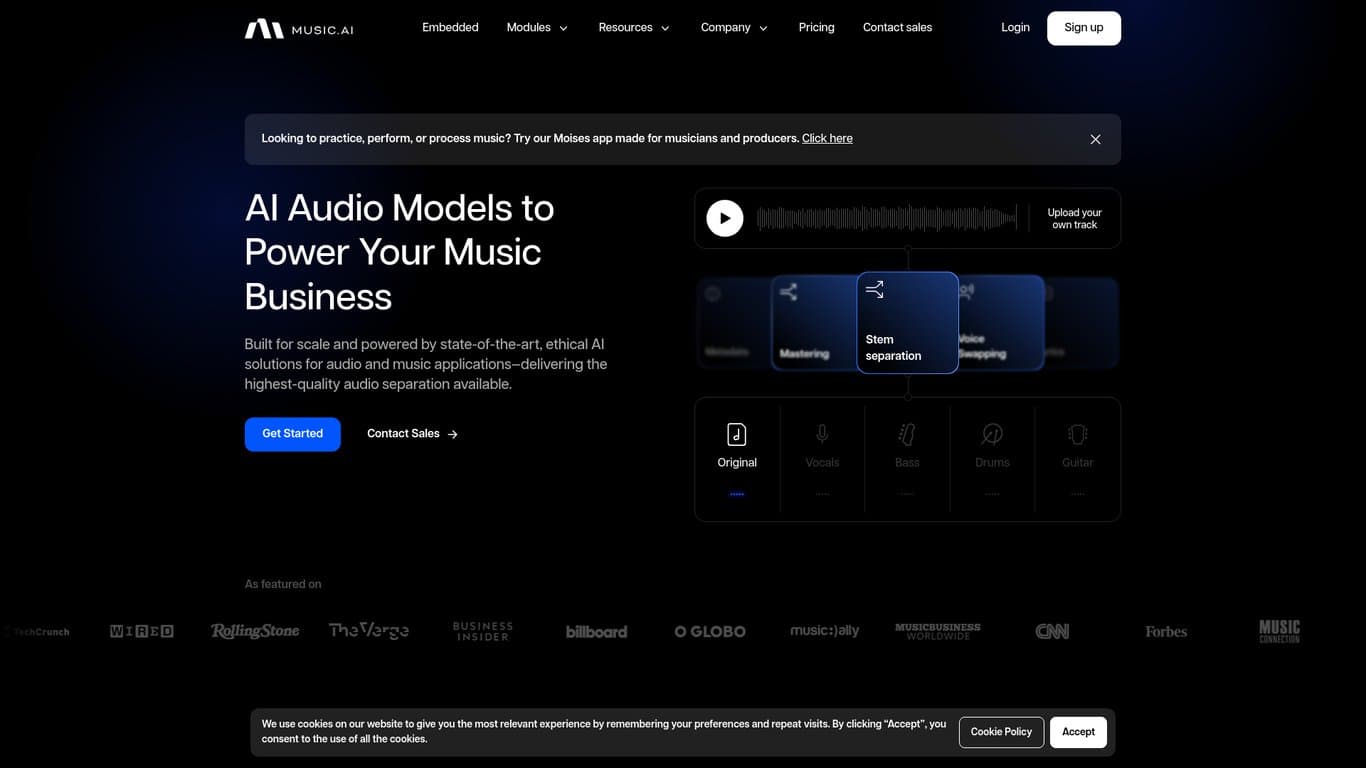Click the Mastering module icon
This screenshot has height=768, width=1366.
point(789,291)
